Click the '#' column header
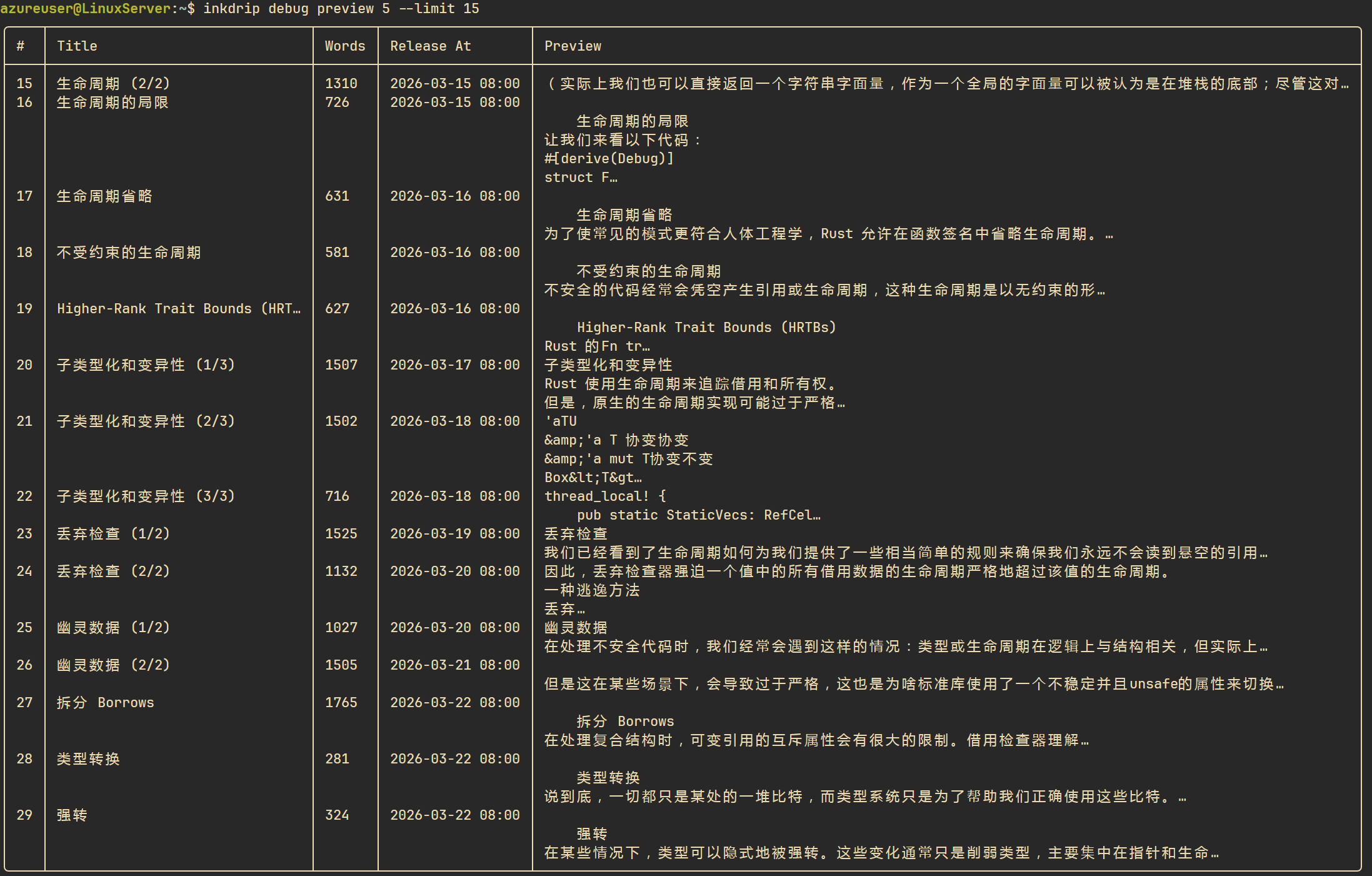The height and width of the screenshot is (876, 1372). pyautogui.click(x=21, y=46)
